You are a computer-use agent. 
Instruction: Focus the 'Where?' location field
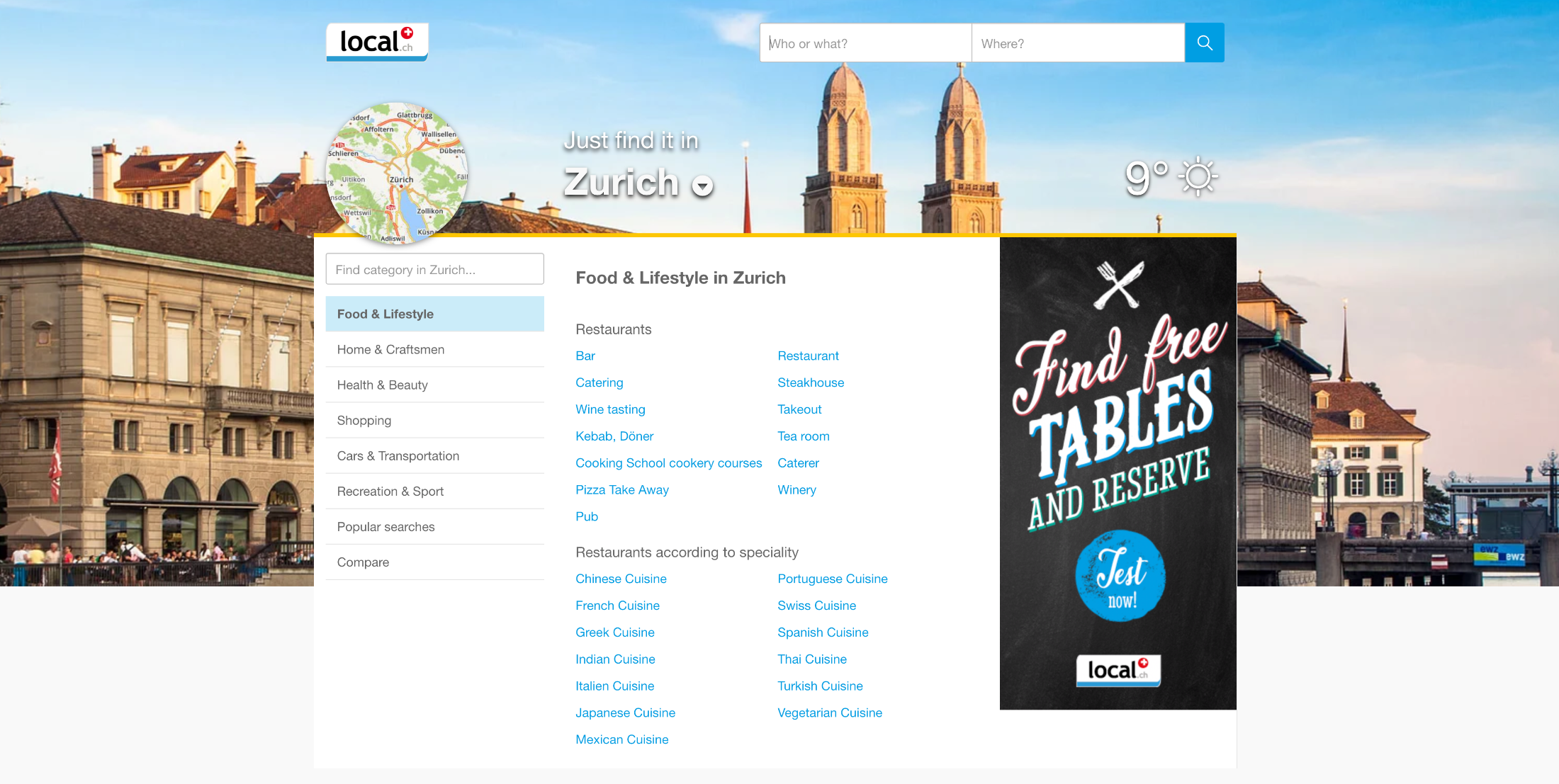[1077, 43]
